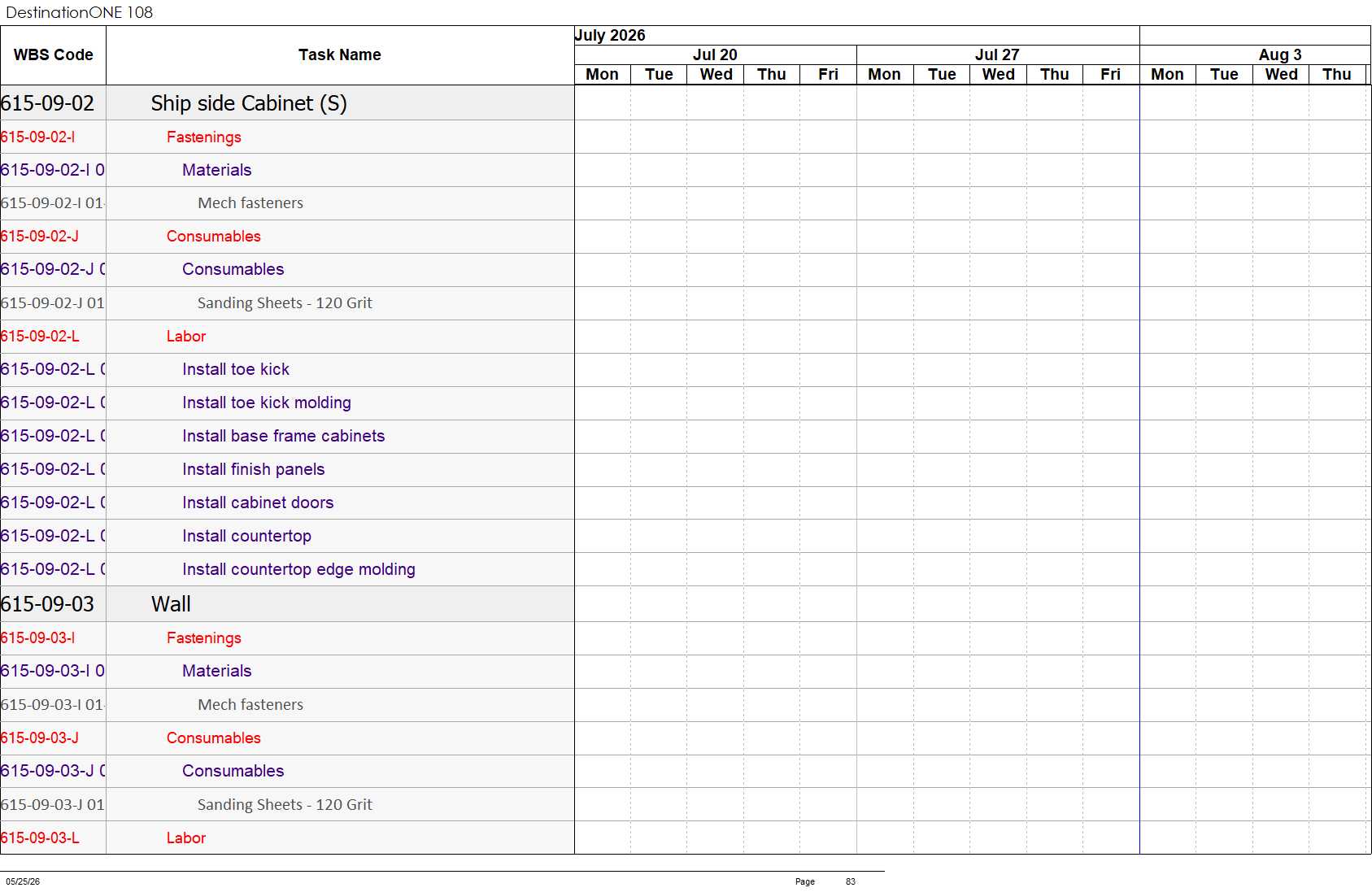The height and width of the screenshot is (892, 1372).
Task: Click the Task Name column header
Action: [x=339, y=54]
